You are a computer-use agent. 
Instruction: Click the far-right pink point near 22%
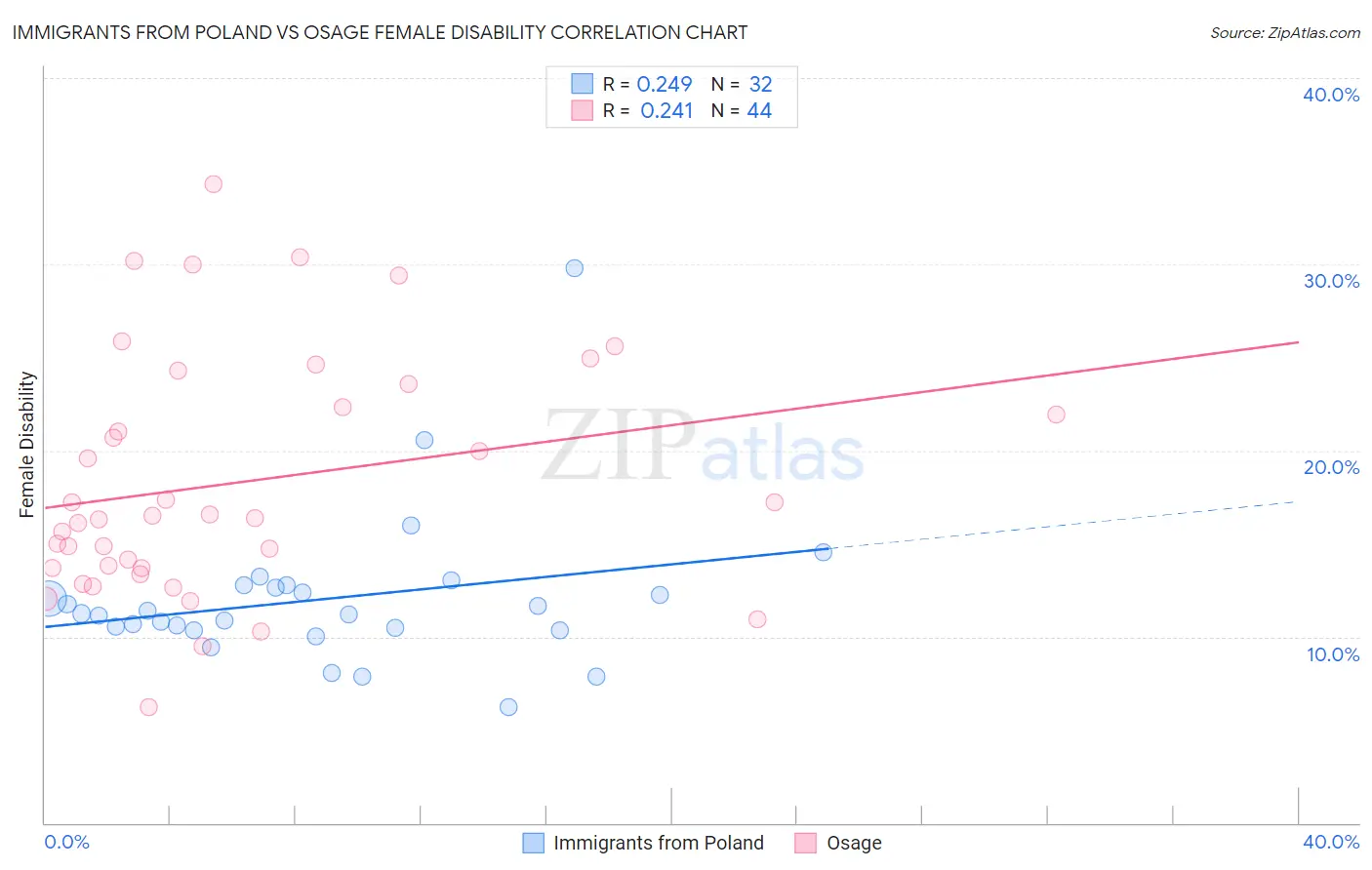click(x=1056, y=415)
